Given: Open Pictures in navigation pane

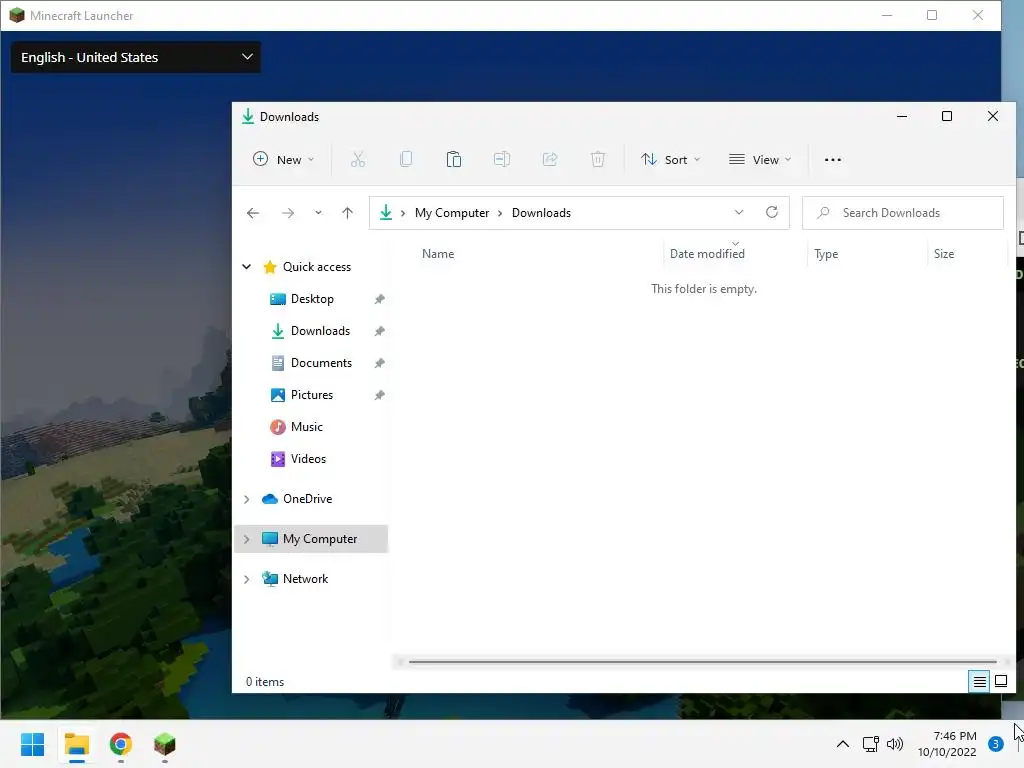Looking at the screenshot, I should tap(312, 394).
